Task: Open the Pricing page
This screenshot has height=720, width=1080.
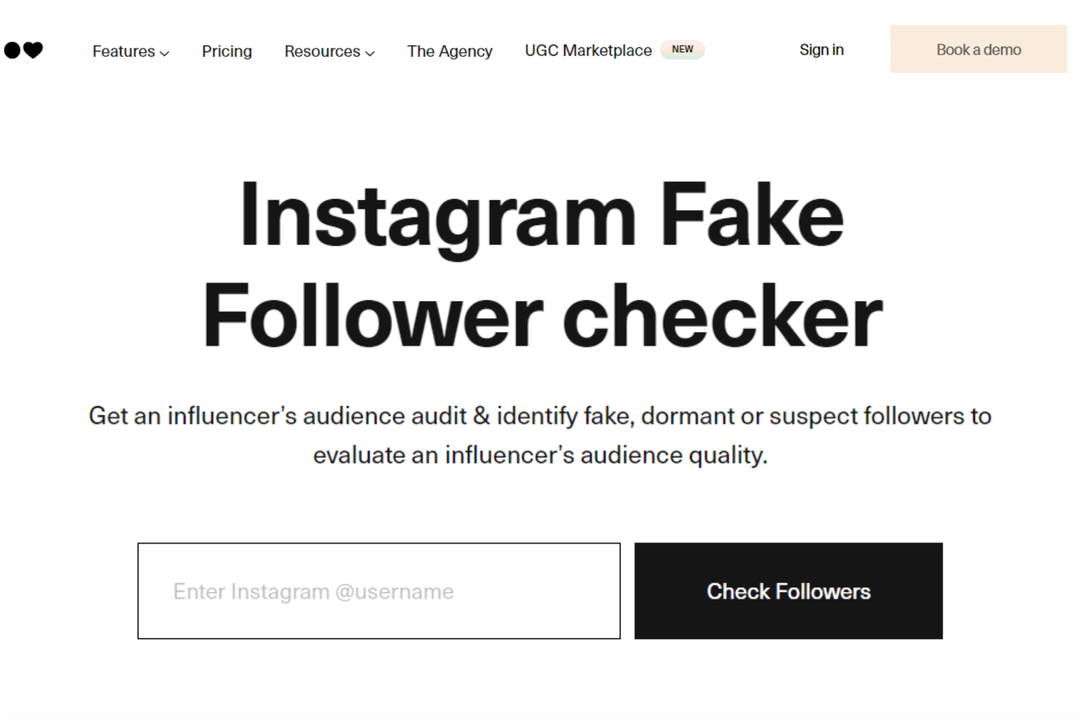Action: [226, 51]
